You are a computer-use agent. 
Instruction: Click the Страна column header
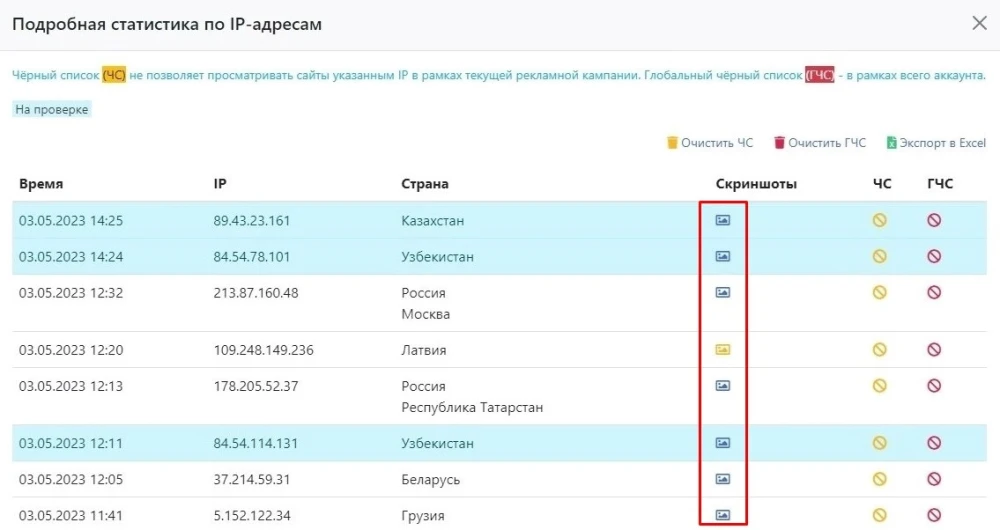pos(425,184)
